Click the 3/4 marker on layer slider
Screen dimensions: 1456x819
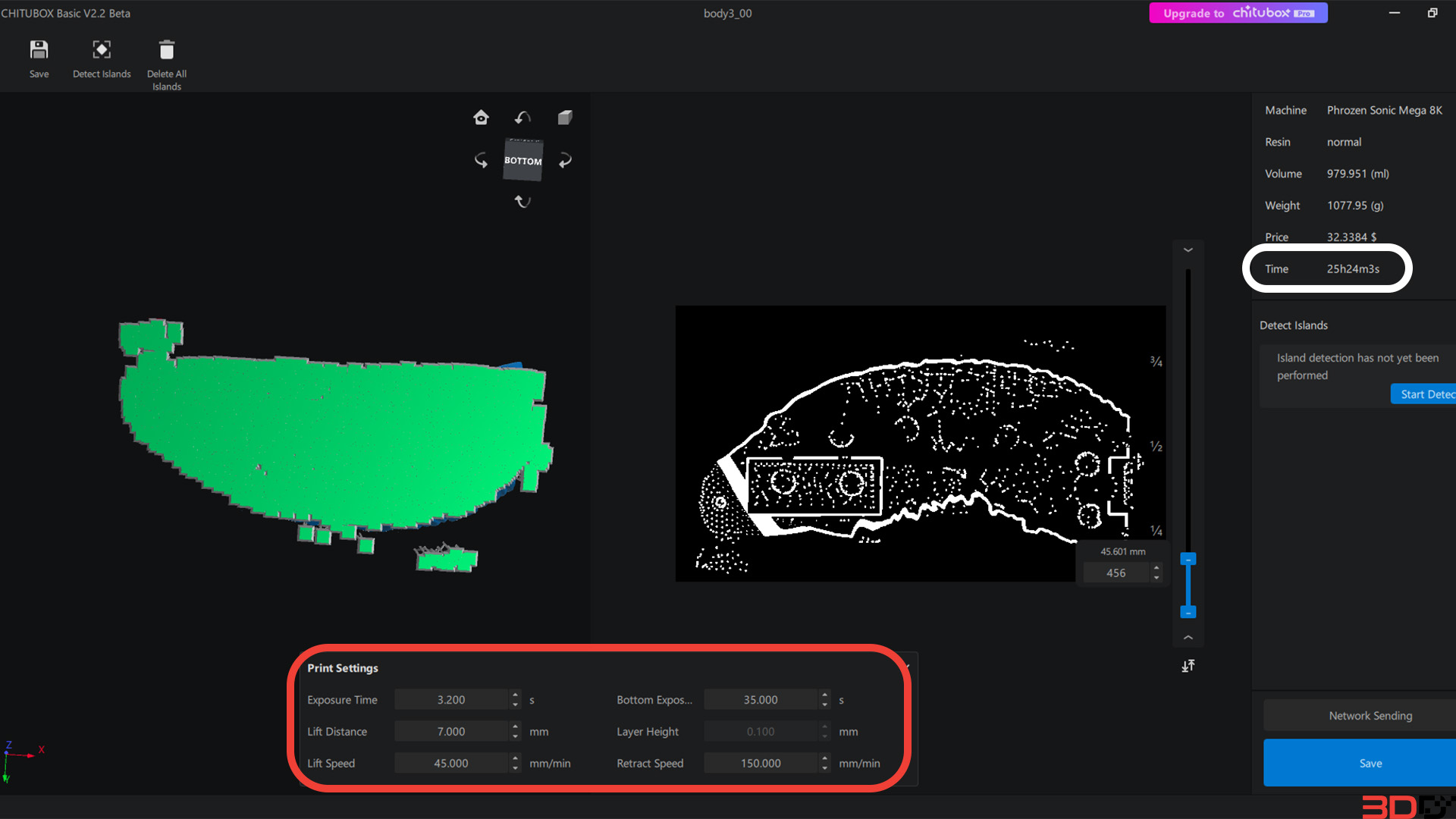(1156, 362)
